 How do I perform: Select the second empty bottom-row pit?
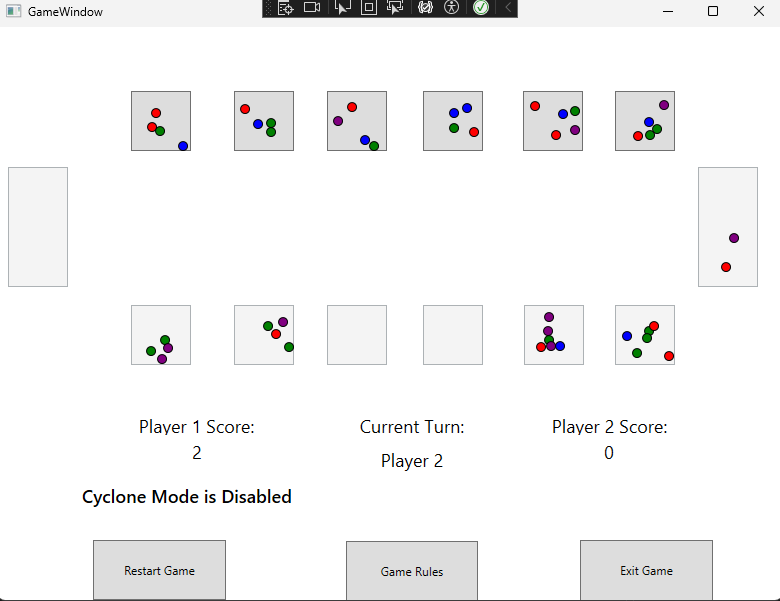click(453, 335)
